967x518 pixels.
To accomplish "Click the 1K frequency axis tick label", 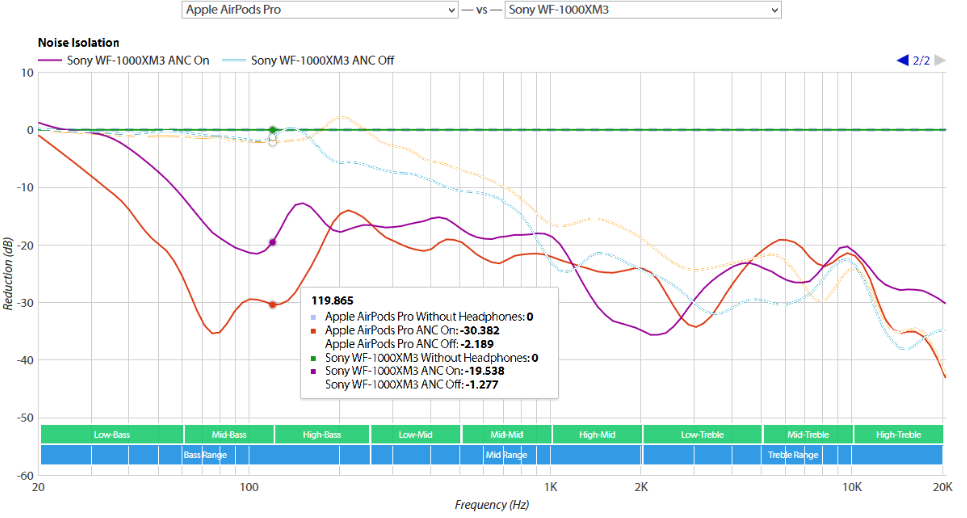I will coord(551,487).
